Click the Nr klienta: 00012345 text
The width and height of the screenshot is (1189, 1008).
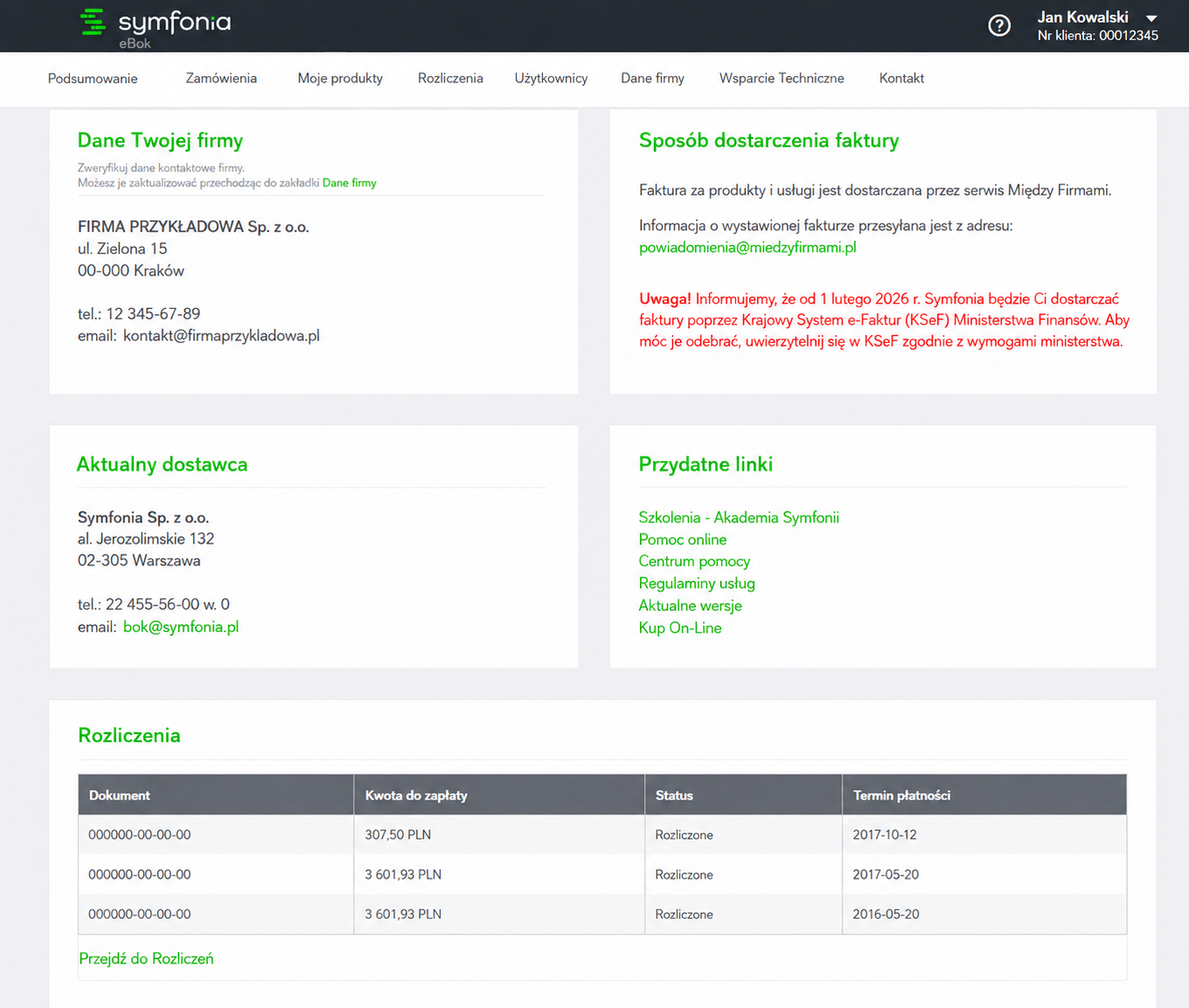(x=1097, y=36)
